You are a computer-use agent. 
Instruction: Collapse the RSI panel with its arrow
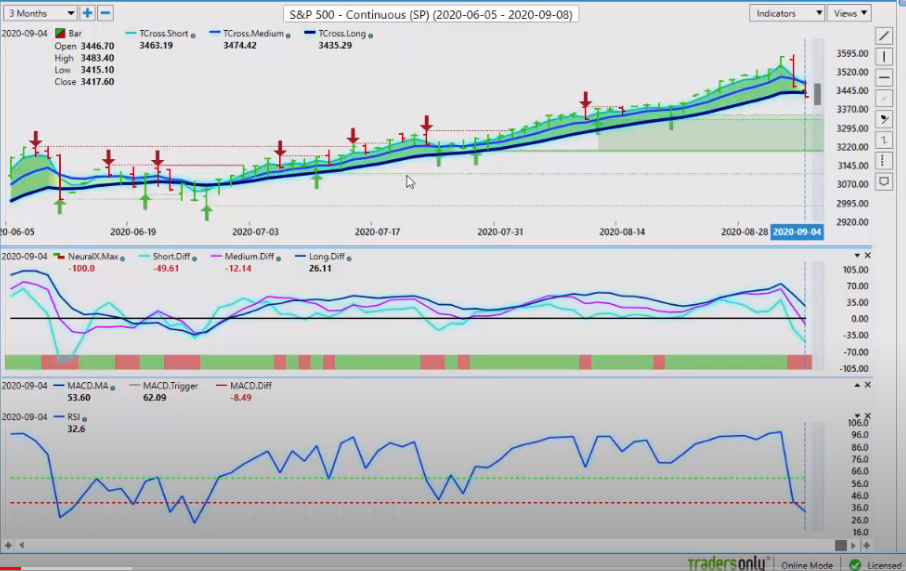click(857, 416)
